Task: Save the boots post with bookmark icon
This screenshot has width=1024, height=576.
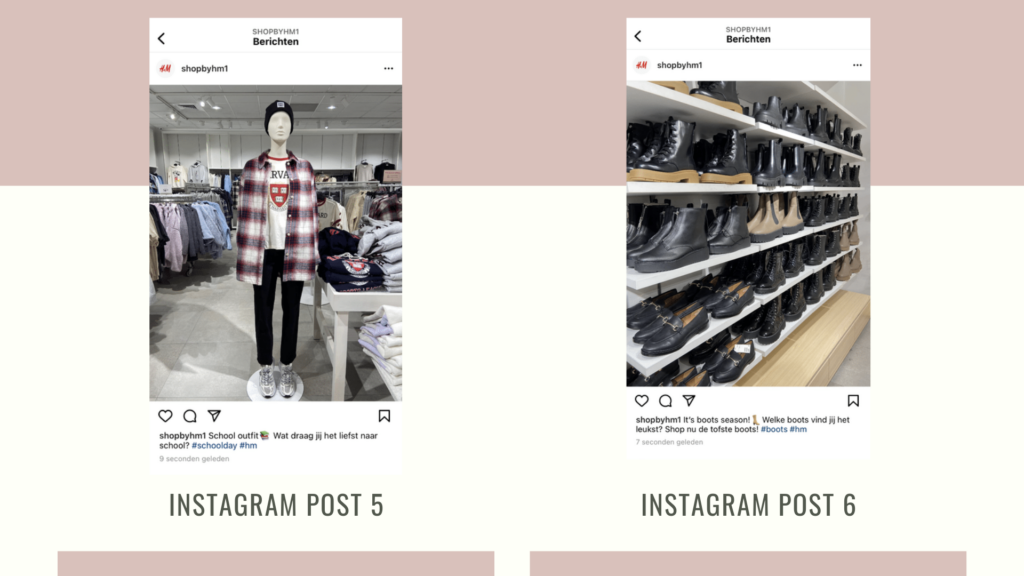Action: [x=853, y=400]
